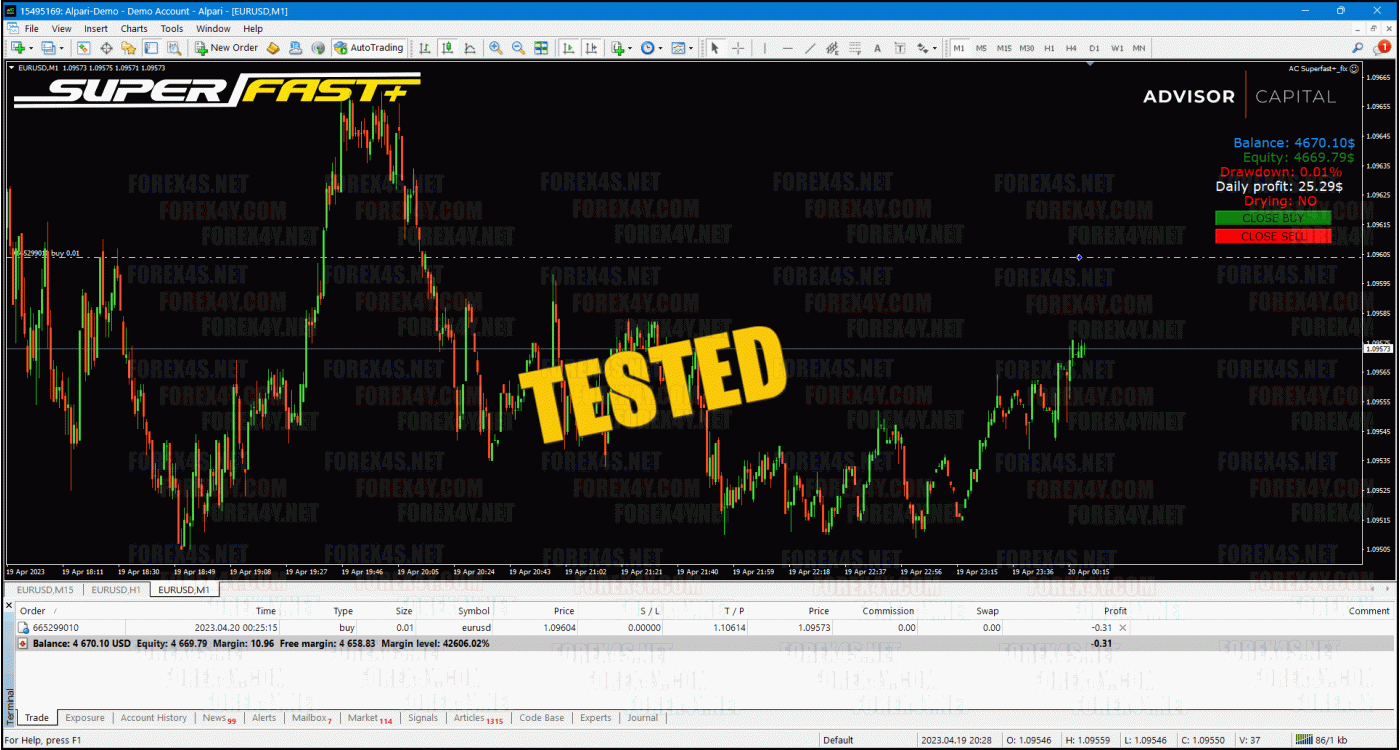This screenshot has height=750, width=1400.
Task: Open the Strategy Tester icon
Action: (x=174, y=47)
